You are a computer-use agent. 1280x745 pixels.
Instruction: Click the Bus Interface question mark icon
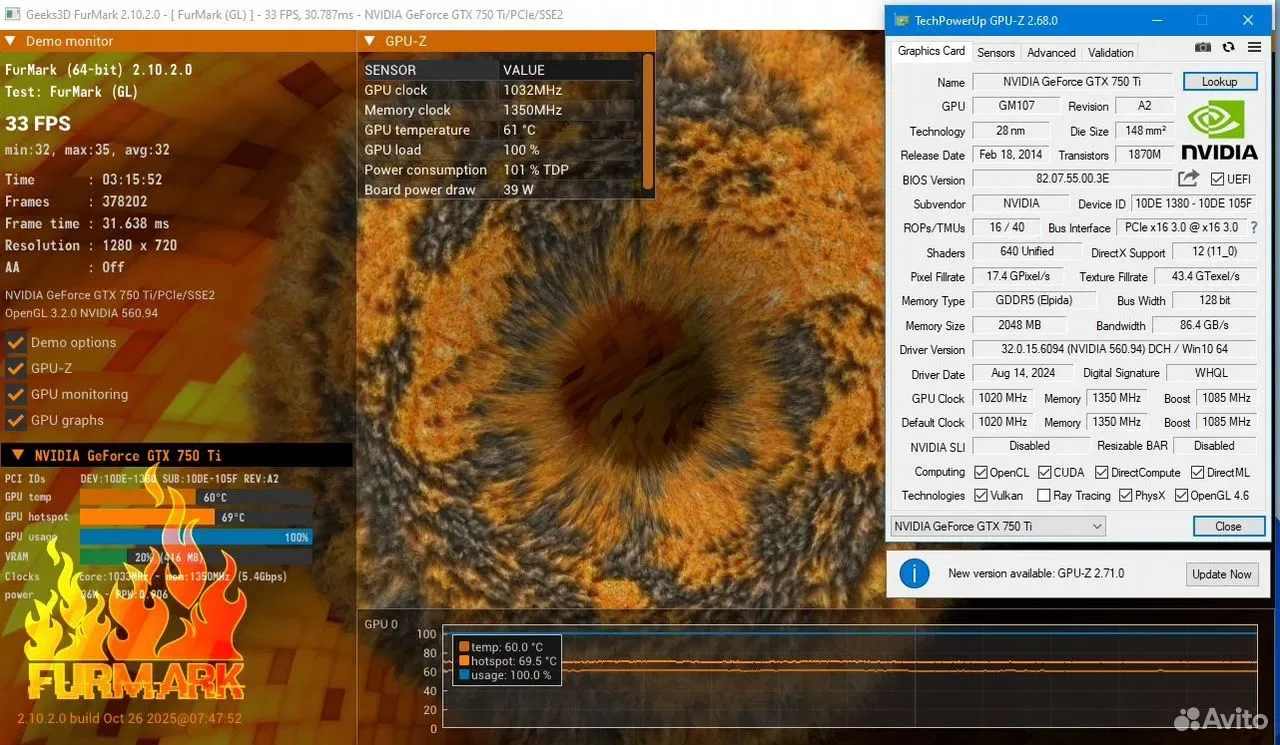[1254, 228]
